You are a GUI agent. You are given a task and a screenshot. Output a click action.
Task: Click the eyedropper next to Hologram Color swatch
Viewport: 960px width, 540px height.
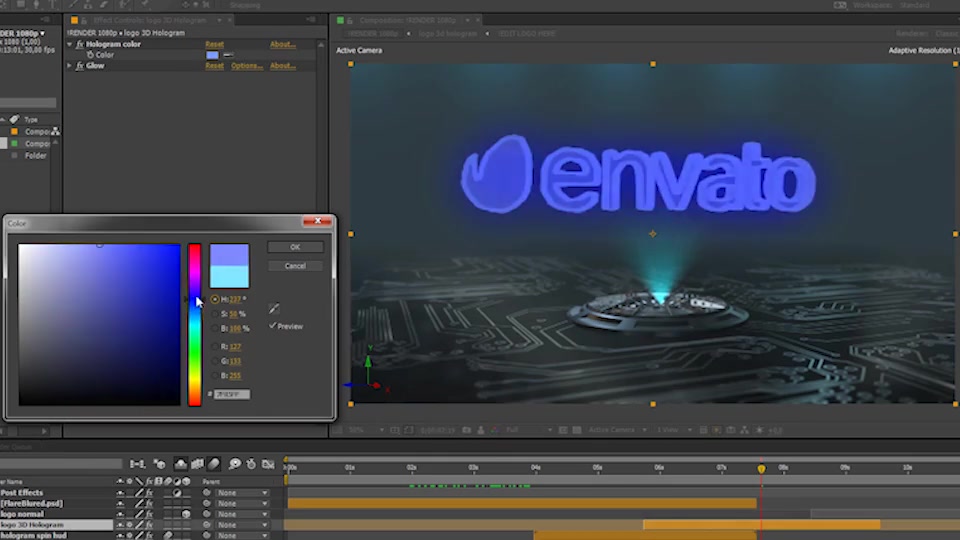228,55
